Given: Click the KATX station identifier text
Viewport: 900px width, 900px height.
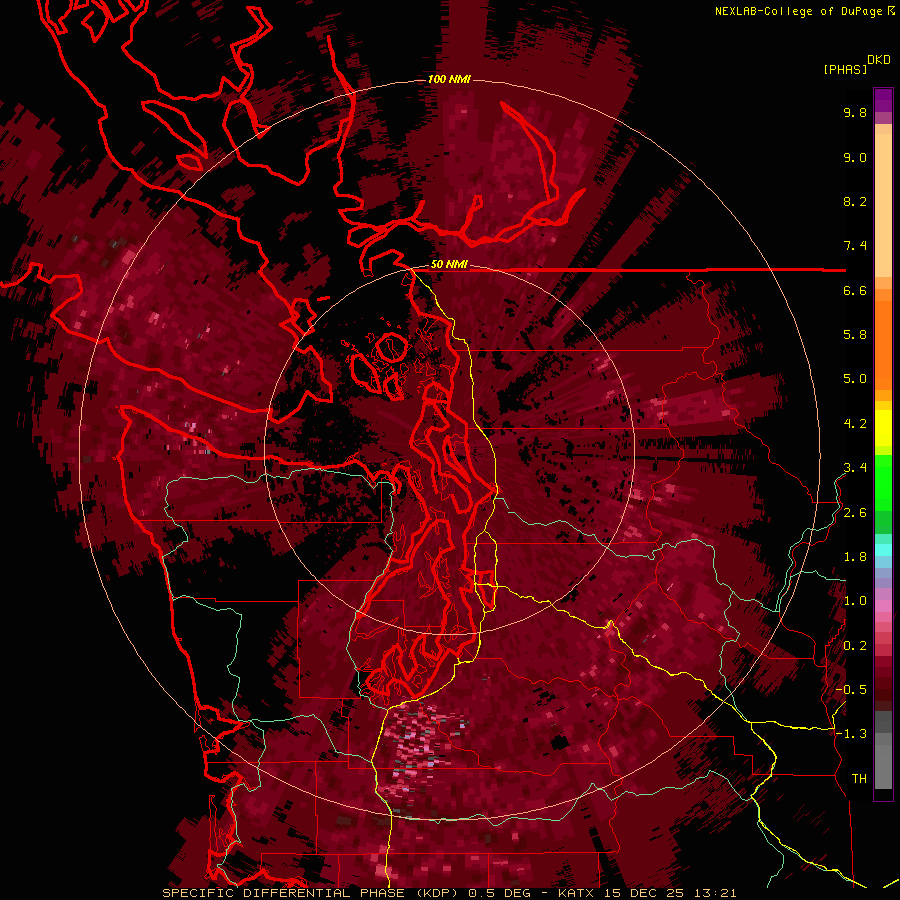Looking at the screenshot, I should coord(576,893).
